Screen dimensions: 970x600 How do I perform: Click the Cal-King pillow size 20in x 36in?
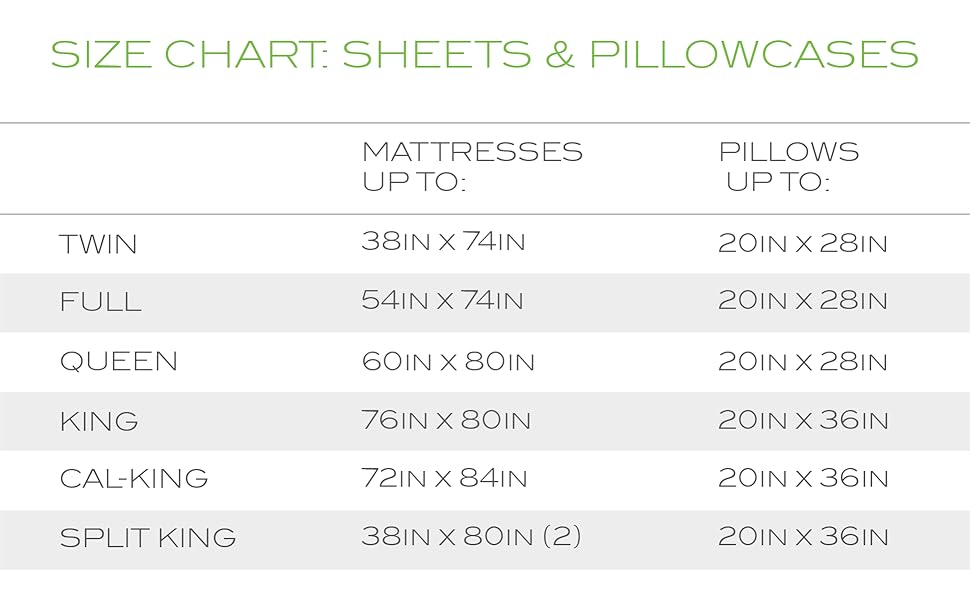[803, 478]
